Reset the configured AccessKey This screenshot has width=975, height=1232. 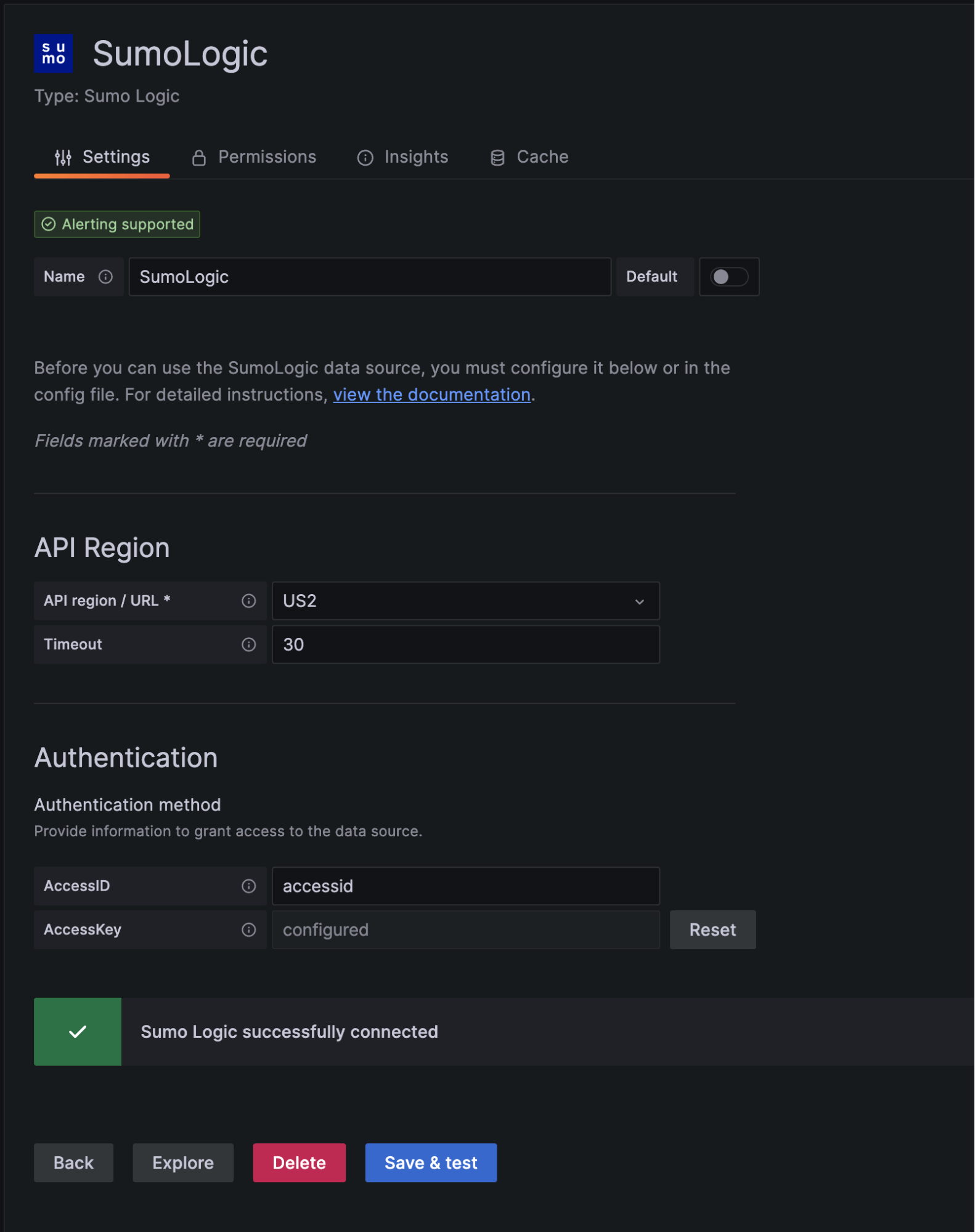(x=712, y=930)
